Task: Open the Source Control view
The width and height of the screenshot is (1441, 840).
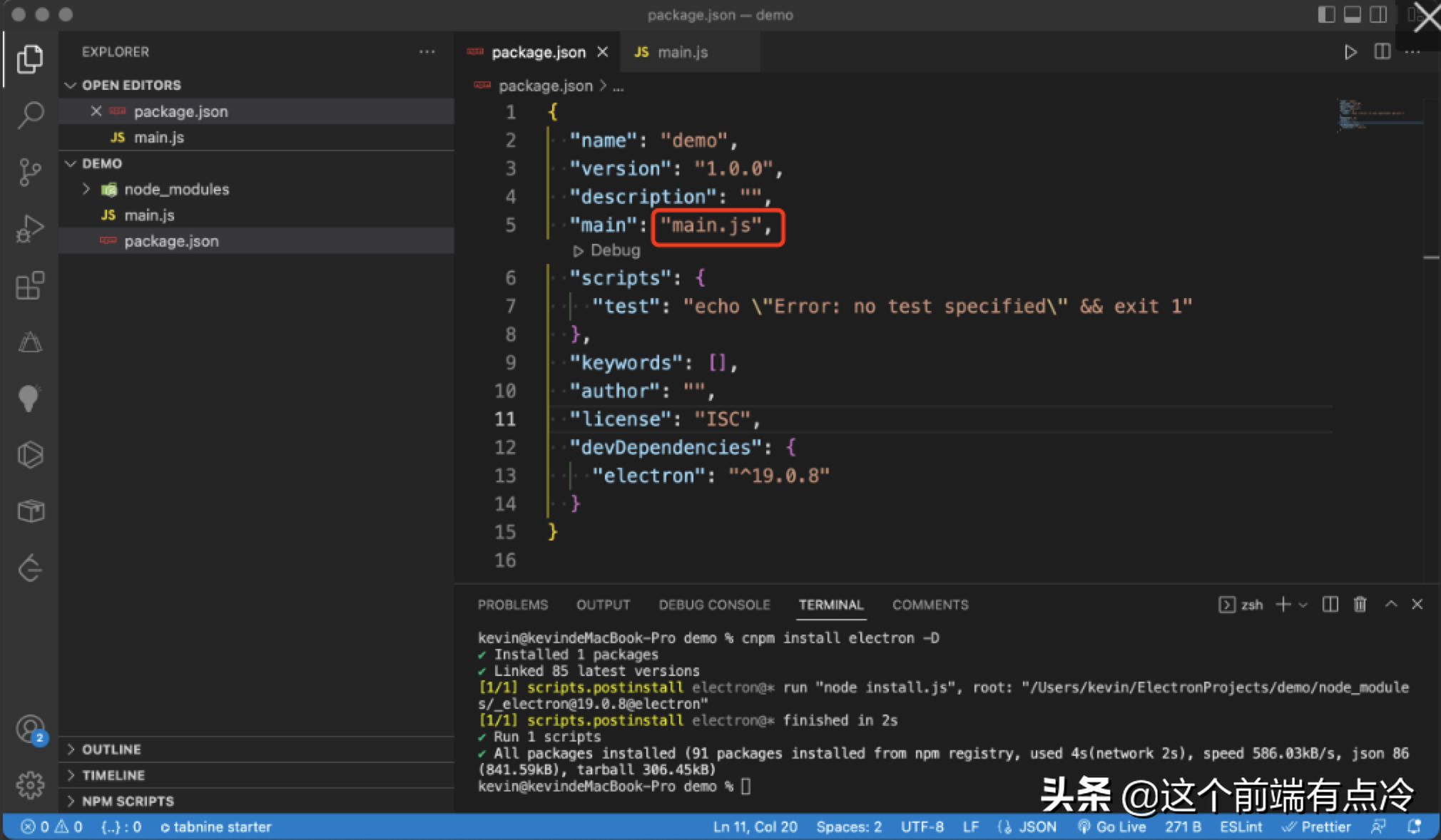Action: click(x=29, y=172)
